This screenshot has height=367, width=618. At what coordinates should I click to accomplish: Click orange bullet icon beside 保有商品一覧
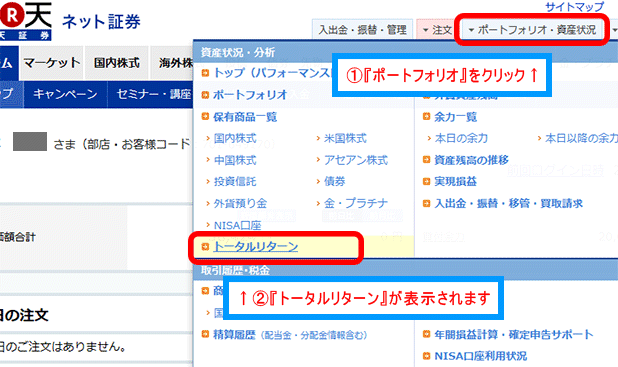pyautogui.click(x=205, y=116)
